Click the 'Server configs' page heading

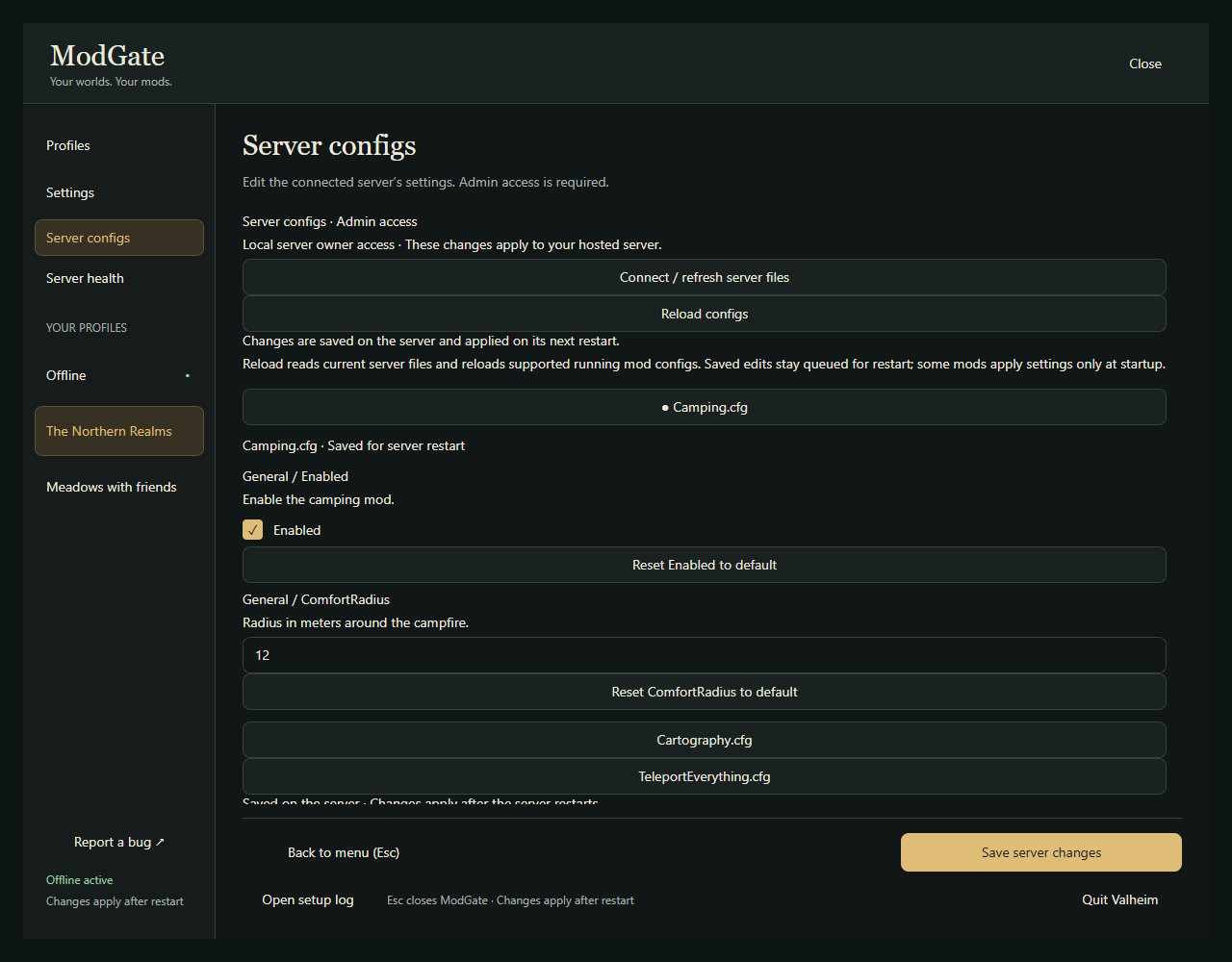click(x=329, y=145)
